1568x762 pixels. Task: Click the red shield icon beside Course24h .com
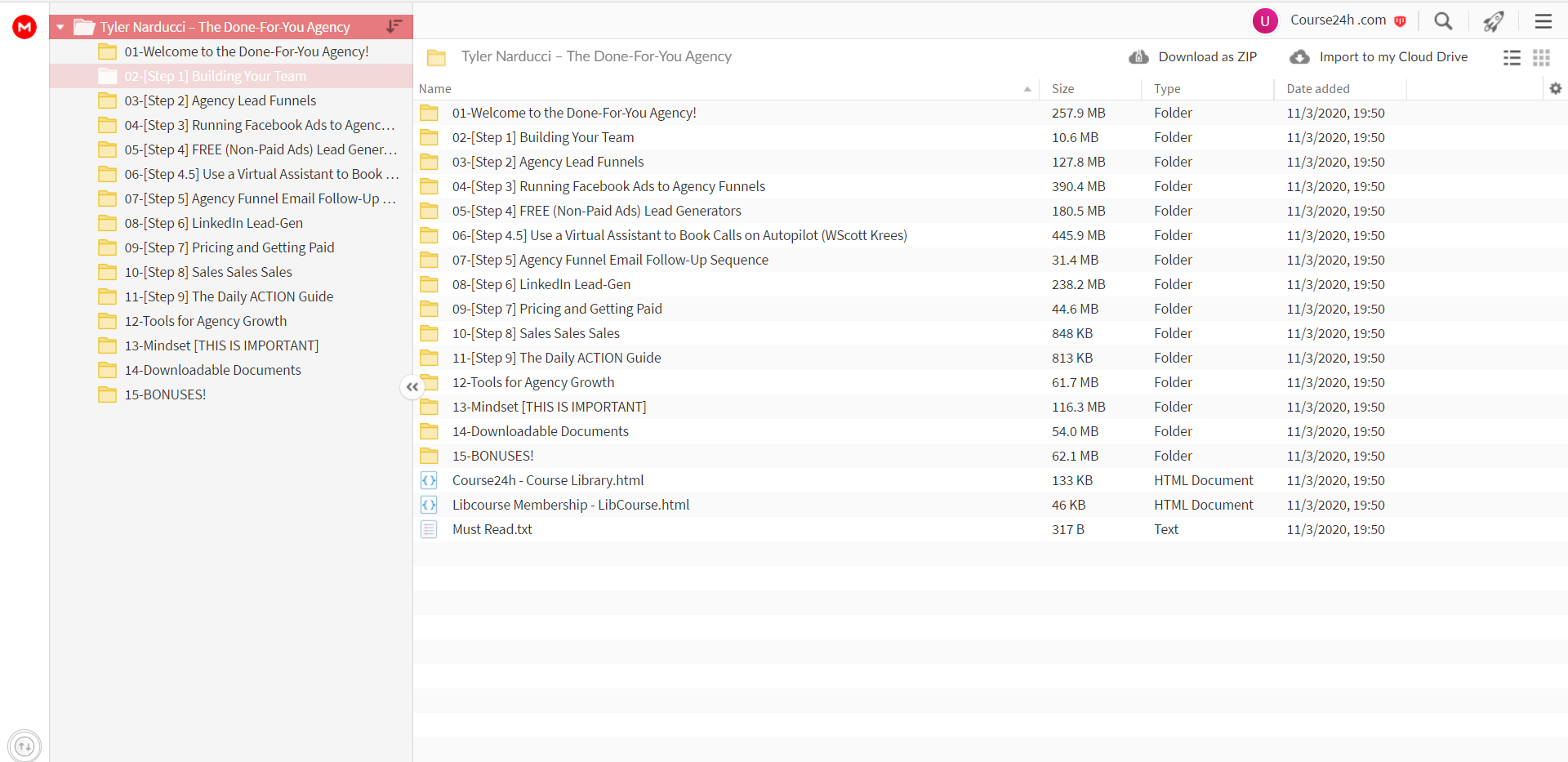click(x=1400, y=21)
